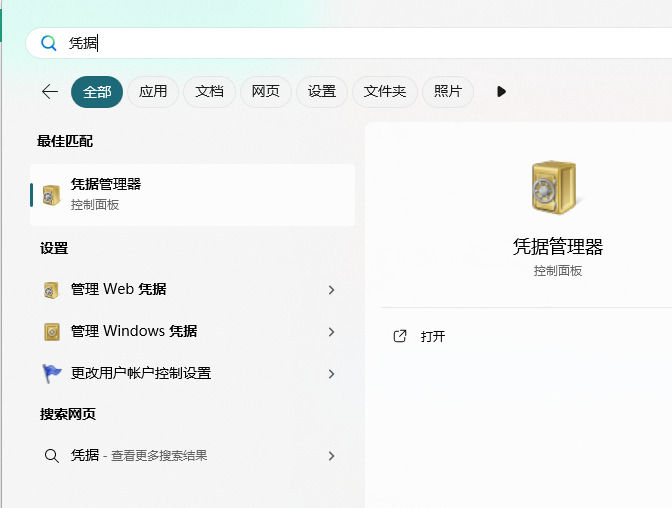Open the 管理 Windows 凭据 setting
The image size is (672, 508).
coord(192,331)
